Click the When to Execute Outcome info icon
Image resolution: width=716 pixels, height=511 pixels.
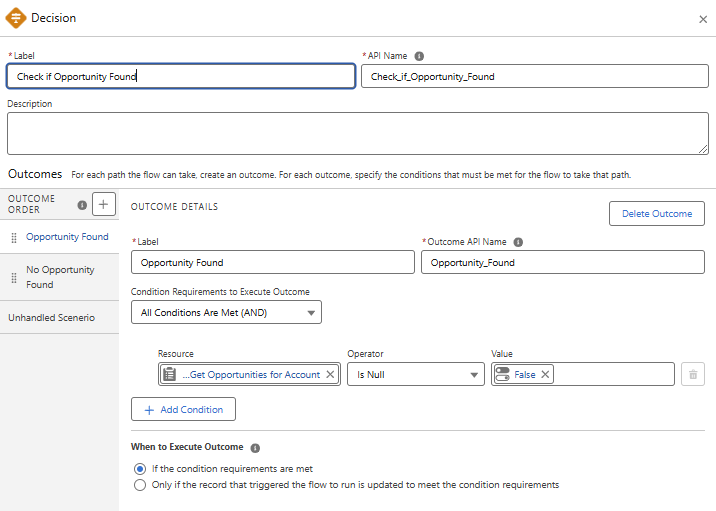[x=255, y=448]
